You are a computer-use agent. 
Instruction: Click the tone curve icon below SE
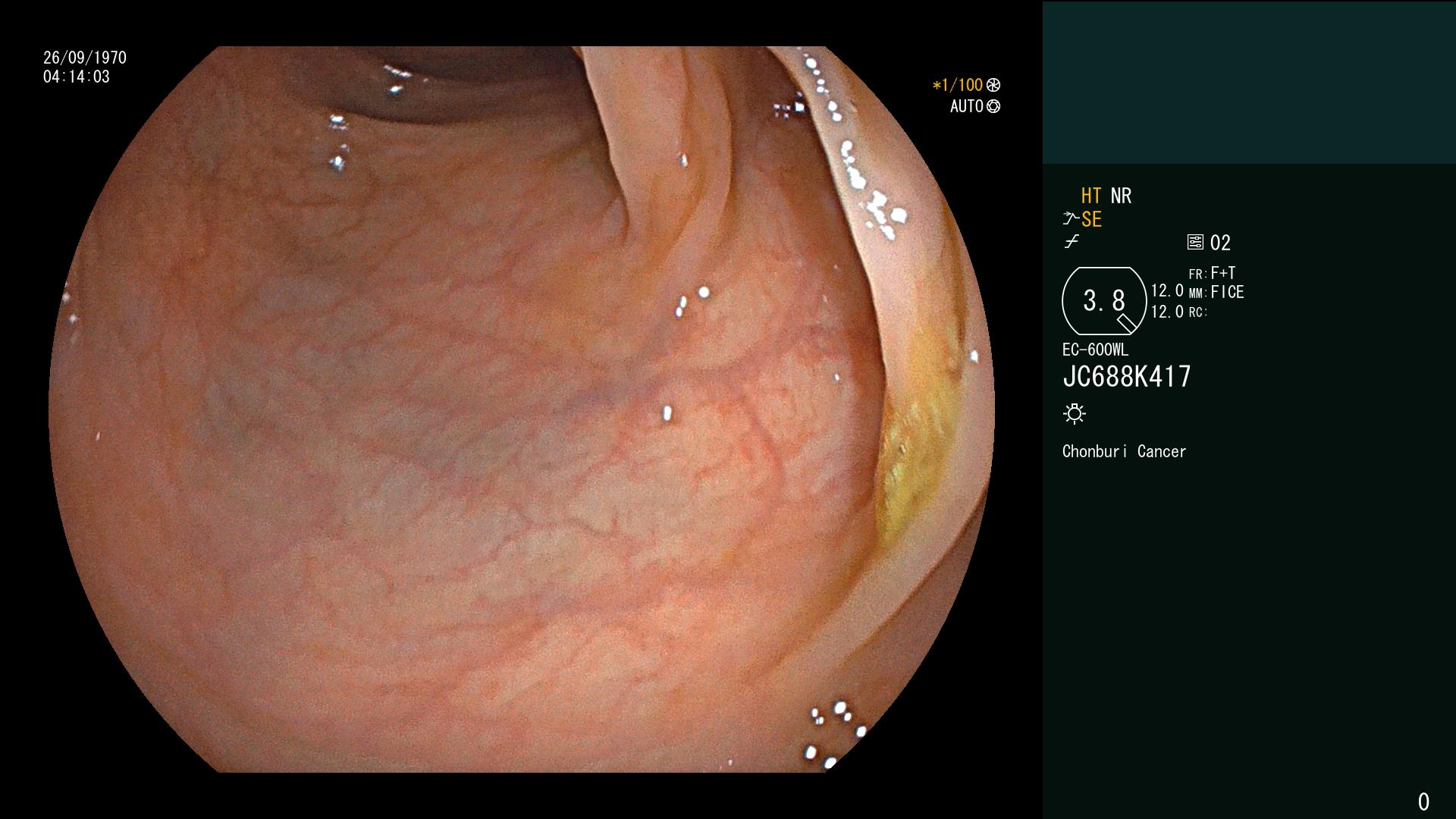point(1071,242)
